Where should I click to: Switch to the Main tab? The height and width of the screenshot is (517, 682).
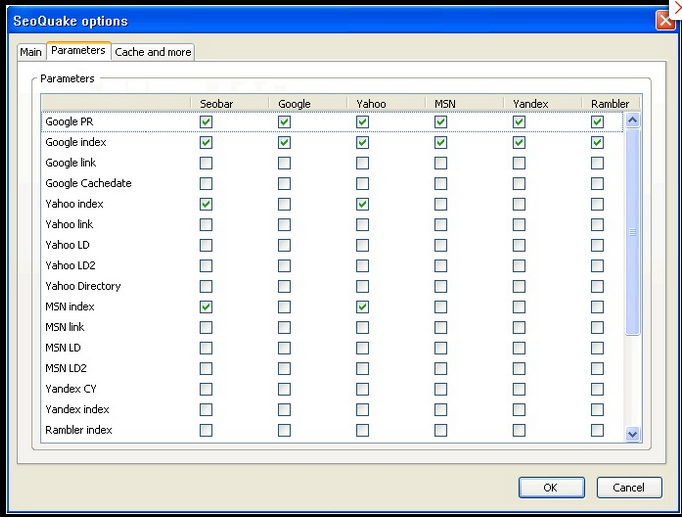31,52
